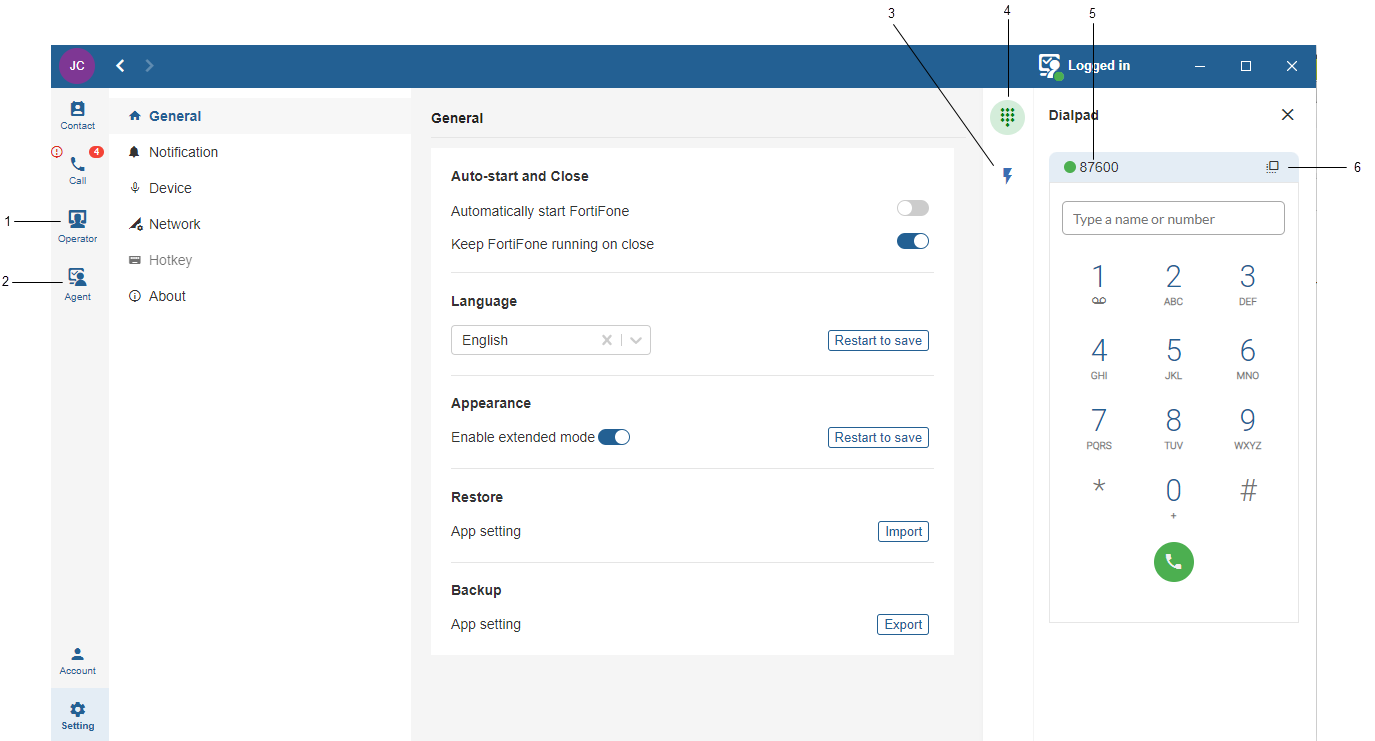
Task: Click Import to restore app settings
Action: tap(903, 531)
